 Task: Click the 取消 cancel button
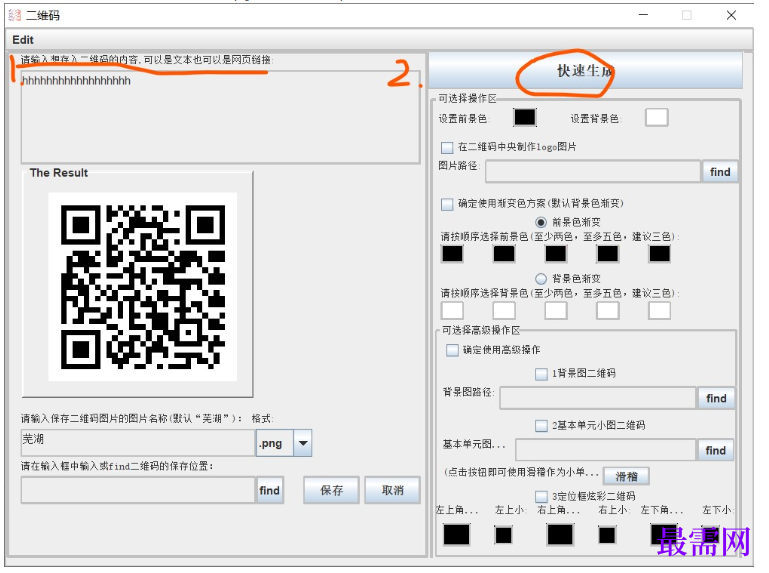point(392,490)
